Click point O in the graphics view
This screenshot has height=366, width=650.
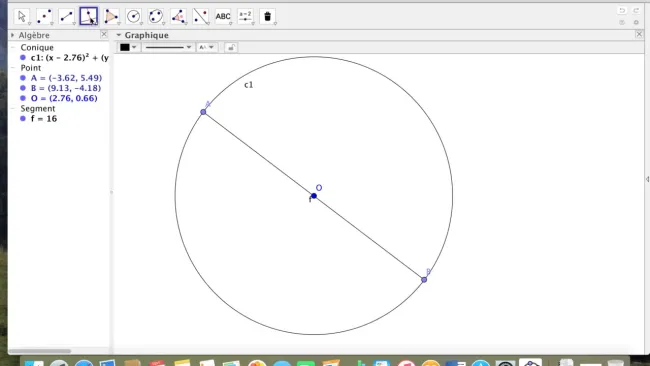314,196
